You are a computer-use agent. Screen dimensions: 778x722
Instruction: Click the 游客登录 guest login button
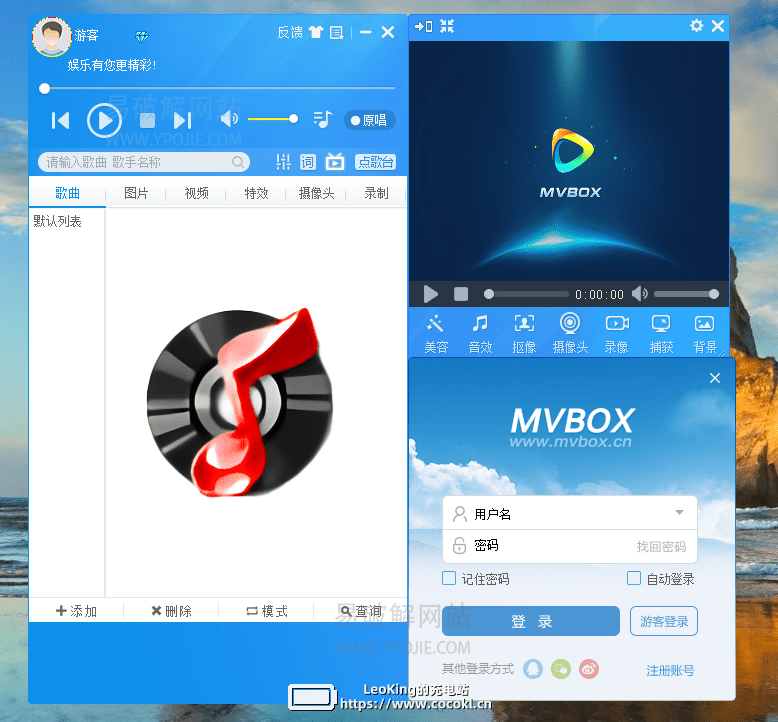click(x=664, y=621)
